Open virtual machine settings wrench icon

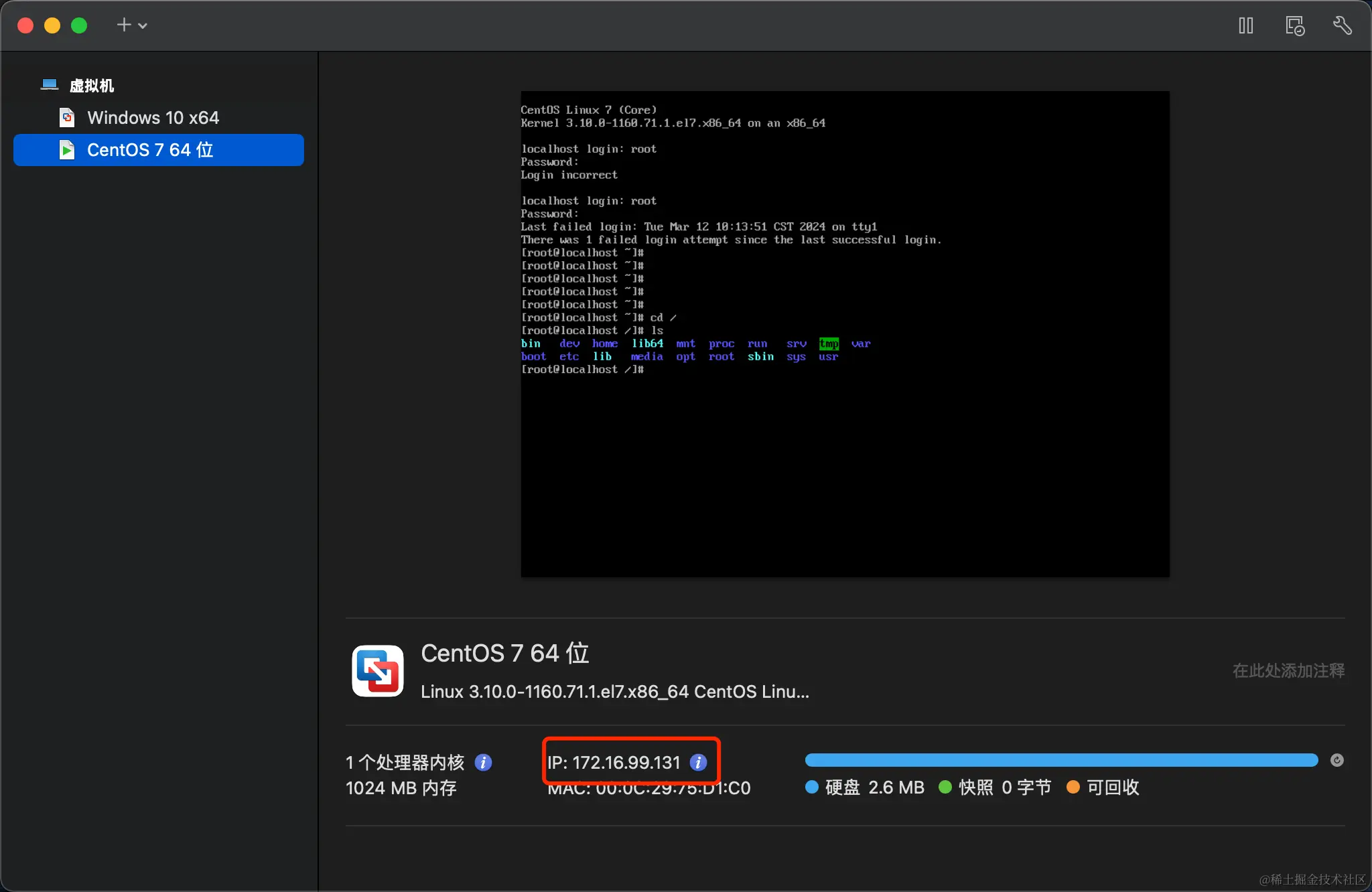pyautogui.click(x=1342, y=26)
